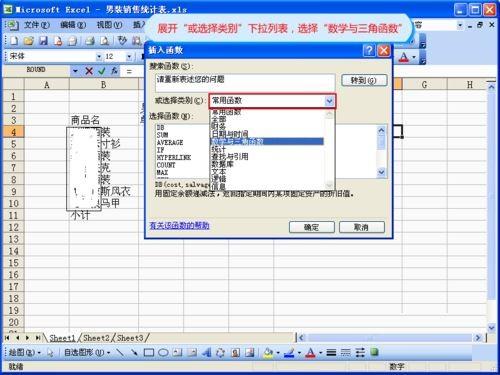The width and height of the screenshot is (500, 375).
Task: Go to first sheet tab navigation arrow
Action: pyautogui.click(x=7, y=338)
